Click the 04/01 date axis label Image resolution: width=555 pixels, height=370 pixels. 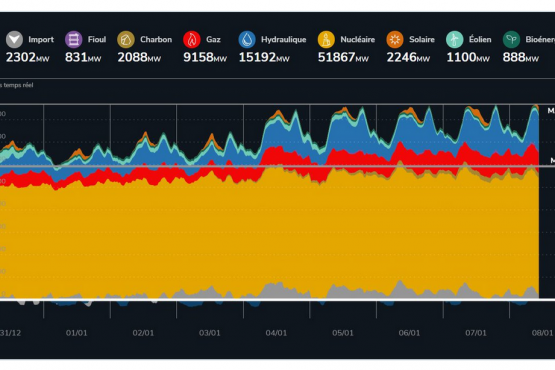pyautogui.click(x=276, y=333)
